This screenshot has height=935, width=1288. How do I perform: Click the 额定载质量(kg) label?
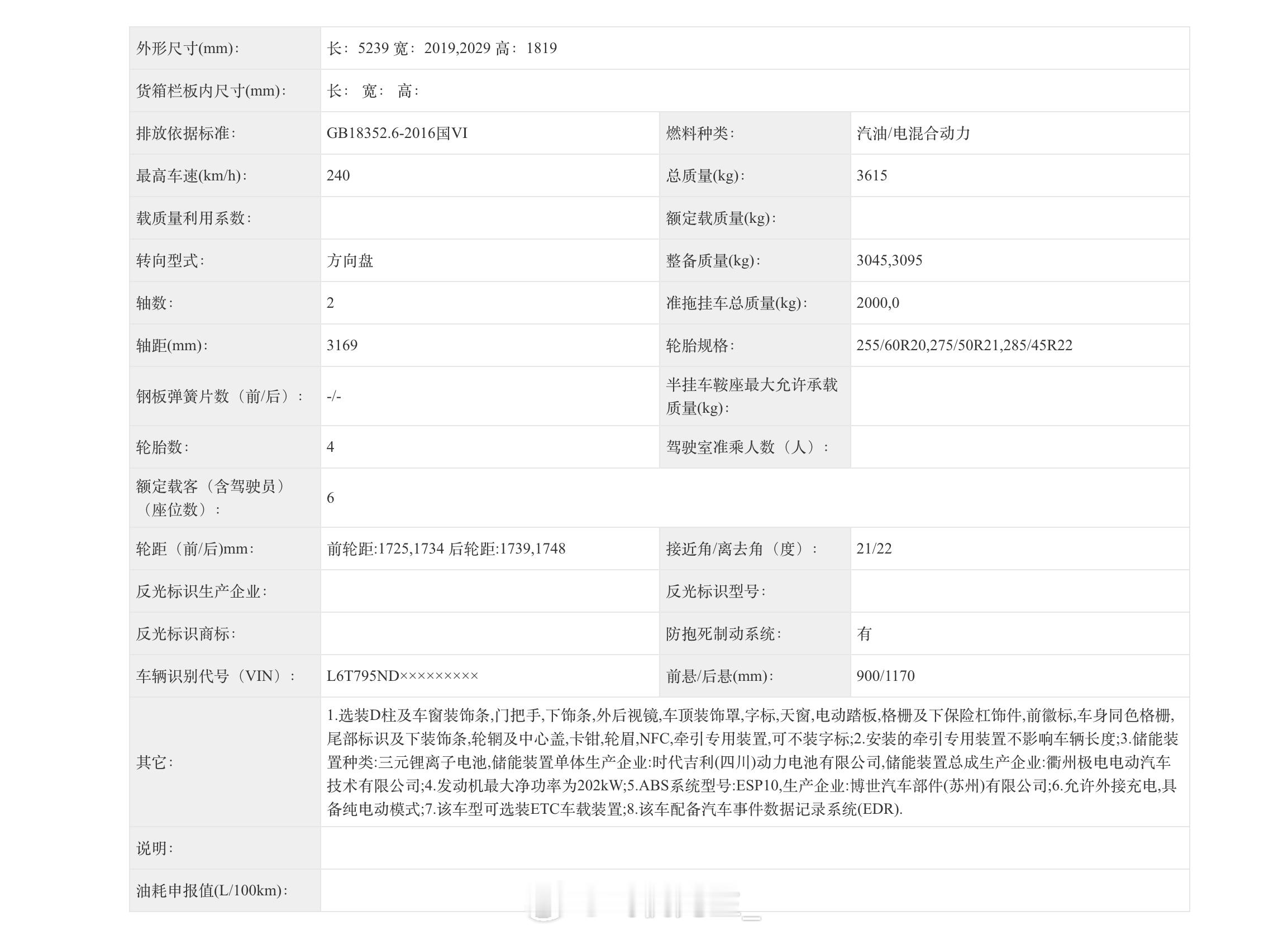(x=721, y=218)
